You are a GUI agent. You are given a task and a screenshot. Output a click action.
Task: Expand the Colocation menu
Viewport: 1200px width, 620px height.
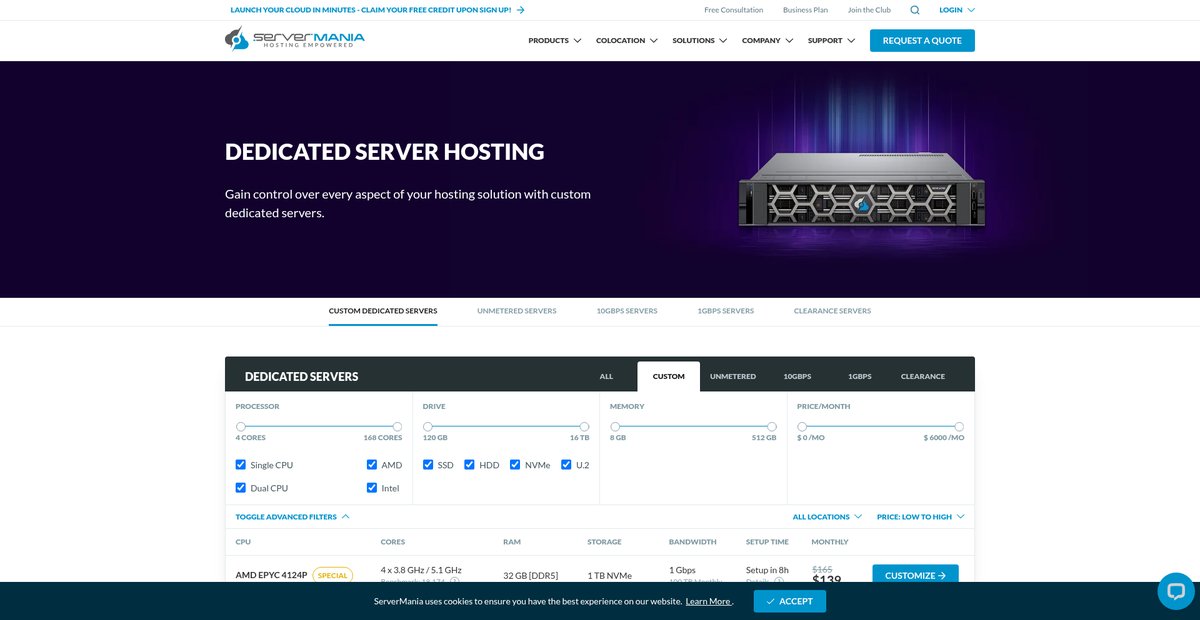627,41
